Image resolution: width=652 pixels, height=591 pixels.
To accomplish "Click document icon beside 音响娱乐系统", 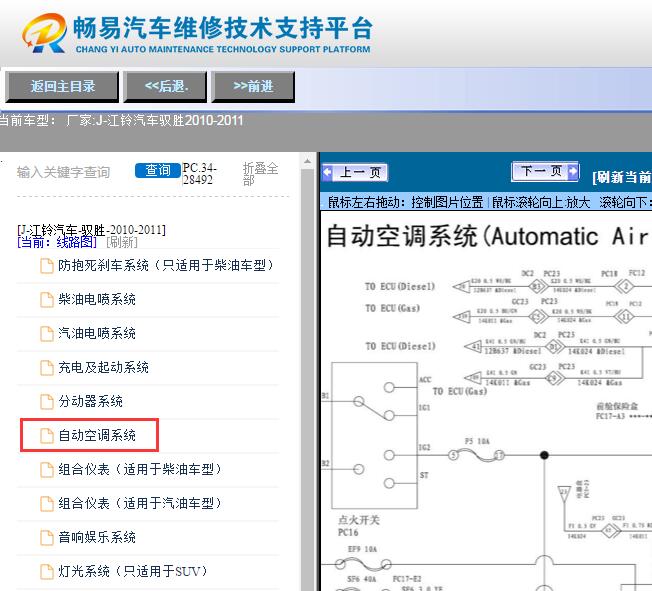I will [47, 538].
